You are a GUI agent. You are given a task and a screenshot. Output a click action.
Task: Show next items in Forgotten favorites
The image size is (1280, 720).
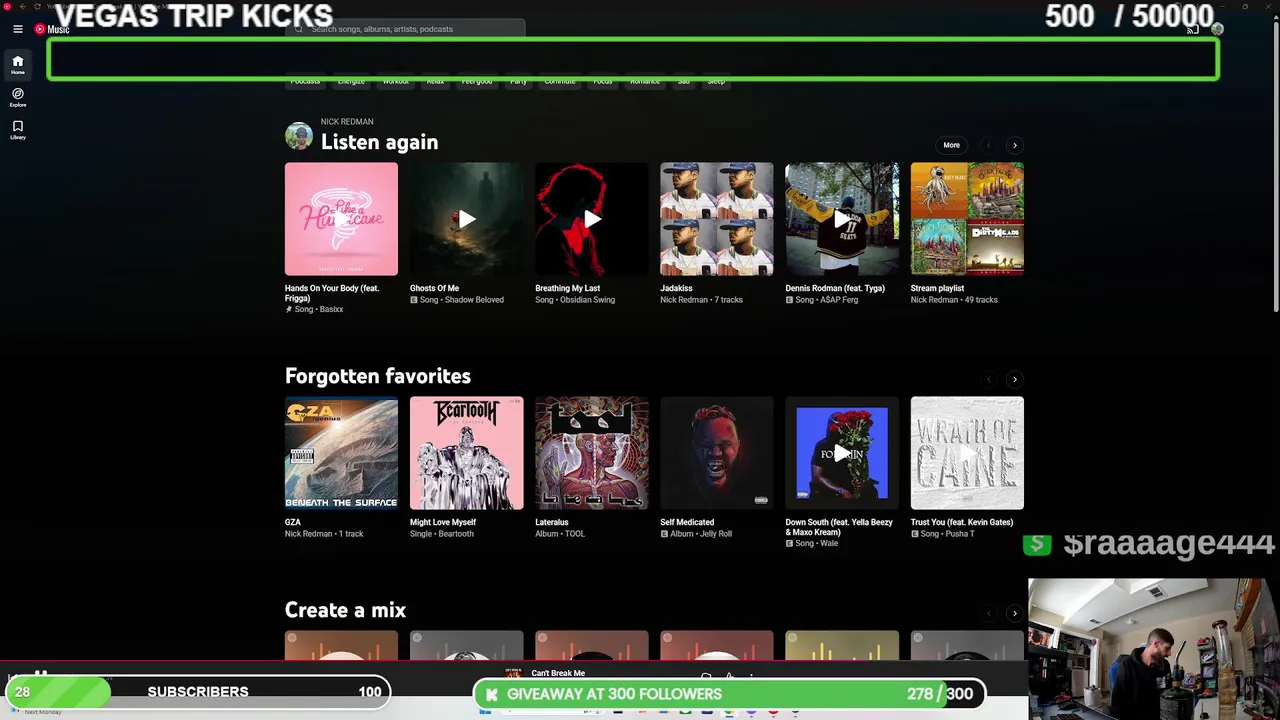tap(1014, 379)
